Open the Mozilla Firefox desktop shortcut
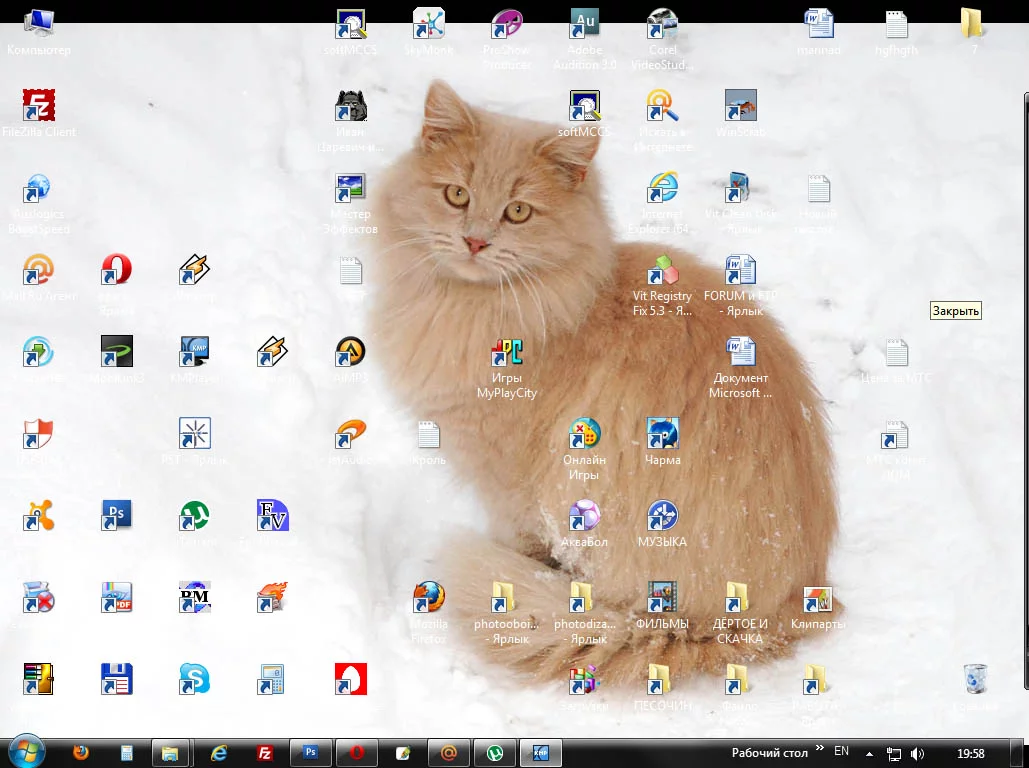The image size is (1029, 768). tap(429, 598)
